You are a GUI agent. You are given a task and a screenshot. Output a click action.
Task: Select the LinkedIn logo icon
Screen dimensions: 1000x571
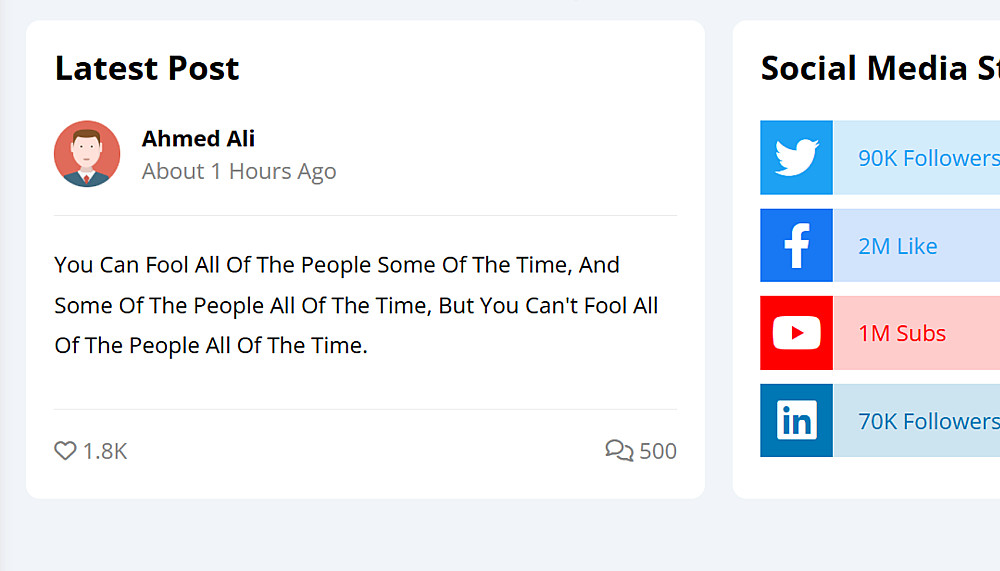point(796,421)
